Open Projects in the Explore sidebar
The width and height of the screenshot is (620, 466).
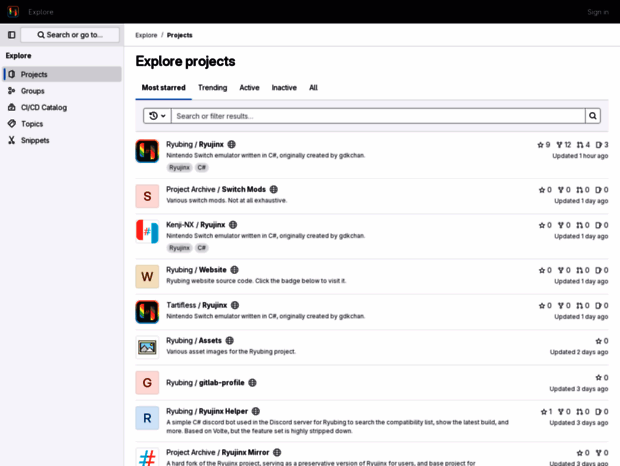pyautogui.click(x=62, y=74)
